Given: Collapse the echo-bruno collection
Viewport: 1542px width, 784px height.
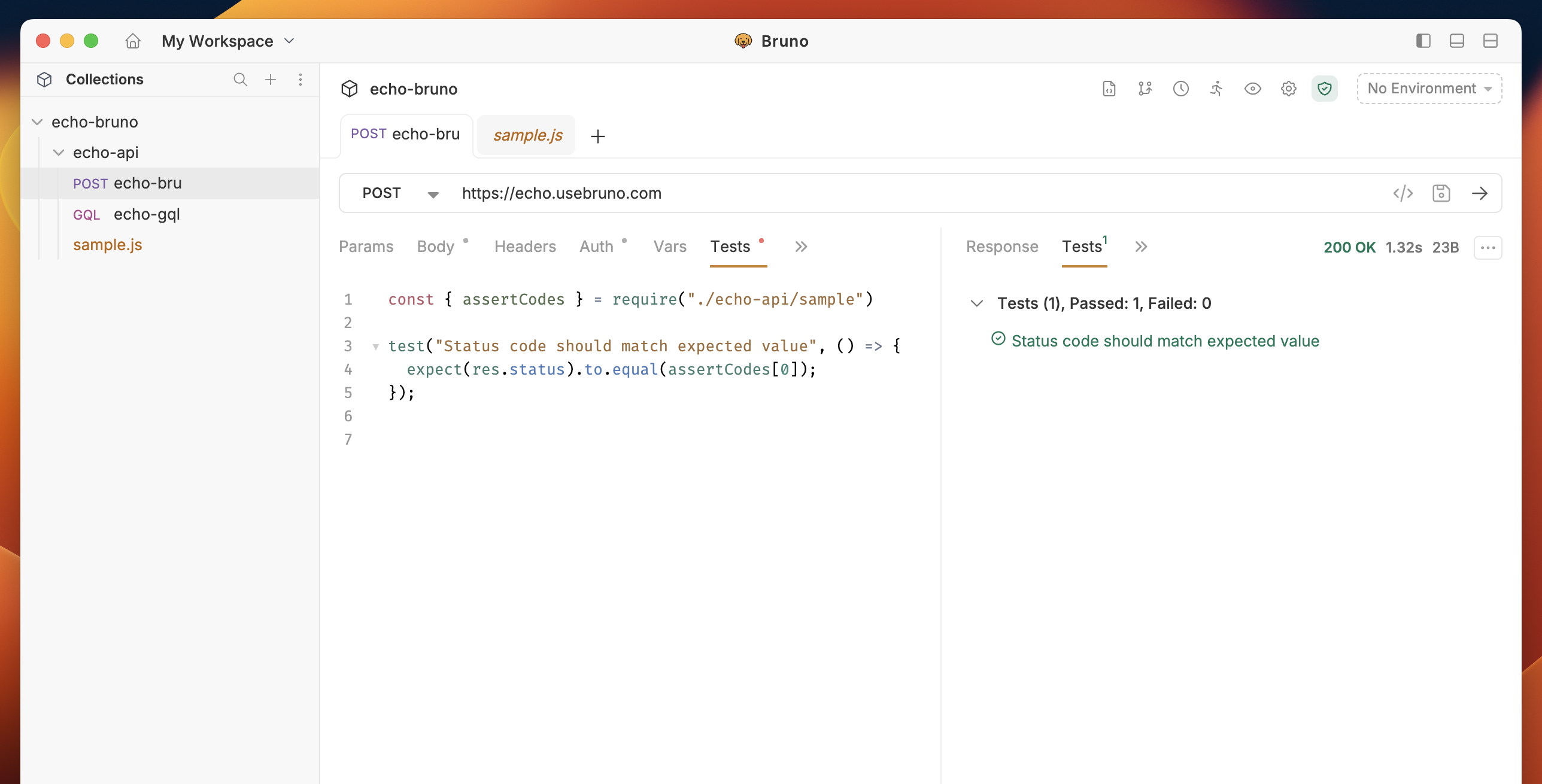Looking at the screenshot, I should coord(38,121).
